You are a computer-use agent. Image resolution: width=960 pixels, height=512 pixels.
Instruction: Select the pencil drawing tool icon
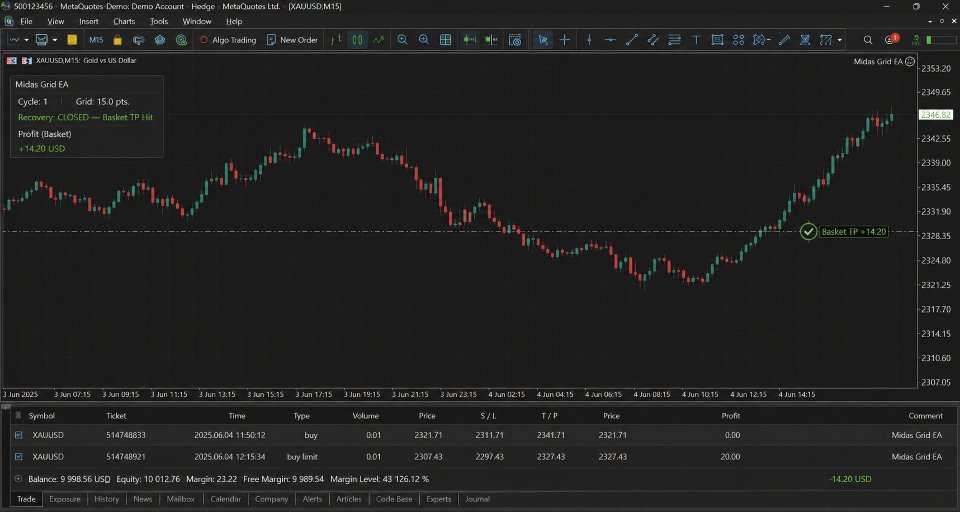(x=784, y=40)
